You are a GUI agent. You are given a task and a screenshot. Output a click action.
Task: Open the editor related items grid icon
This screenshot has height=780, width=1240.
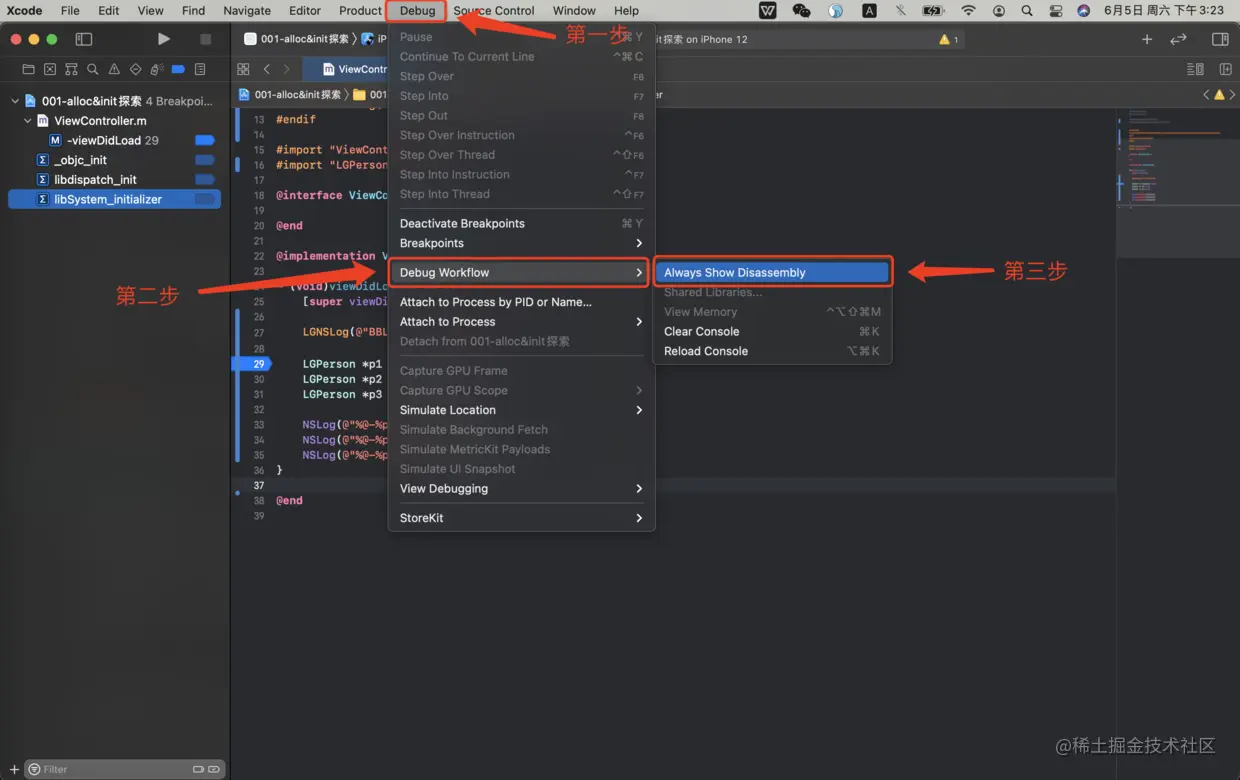click(243, 69)
